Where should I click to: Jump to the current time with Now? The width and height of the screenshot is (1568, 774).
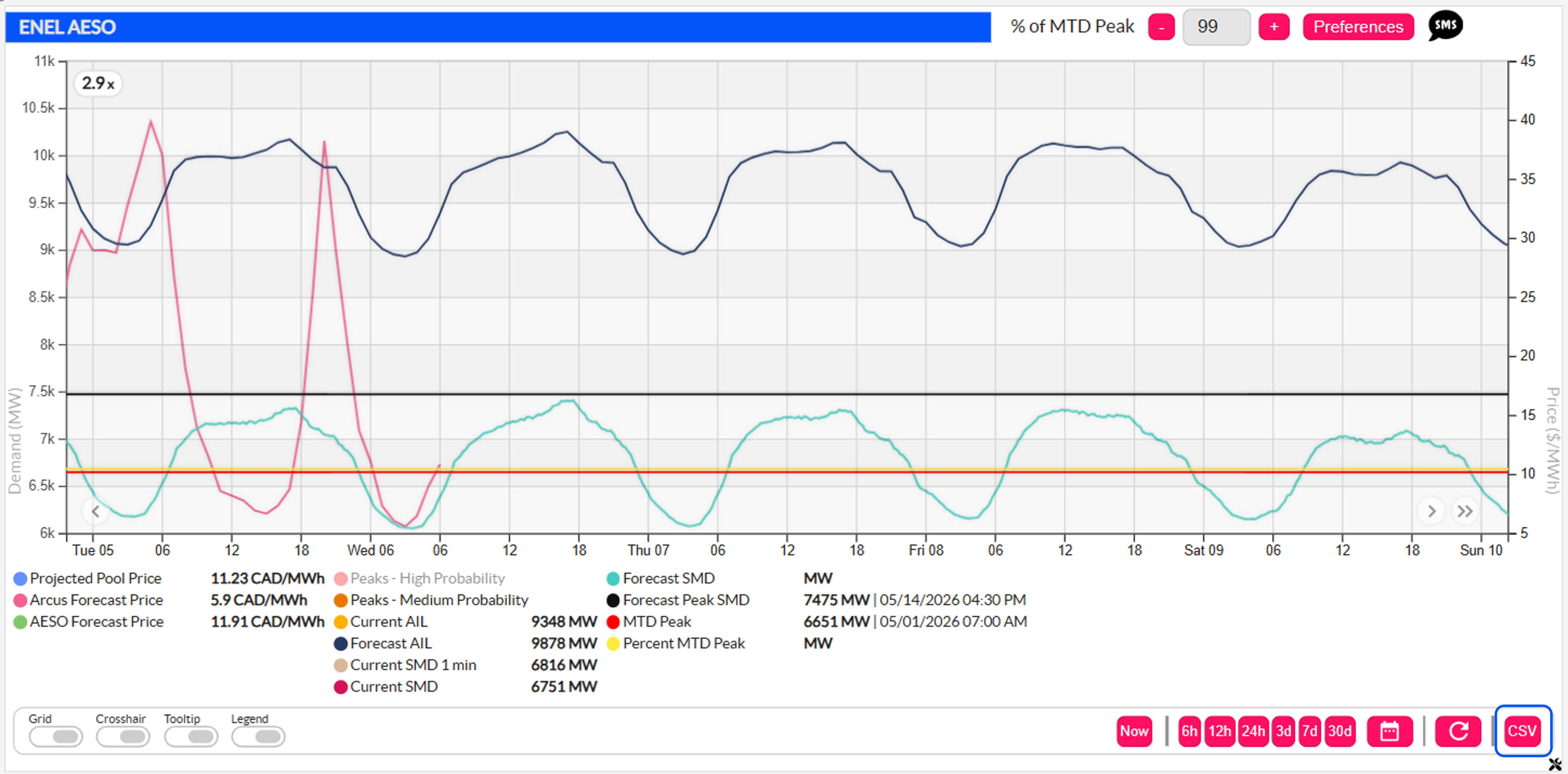click(1134, 731)
